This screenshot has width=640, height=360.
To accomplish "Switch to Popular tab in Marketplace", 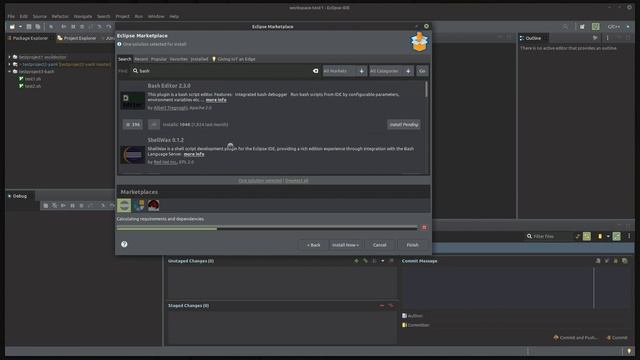I will coord(159,59).
